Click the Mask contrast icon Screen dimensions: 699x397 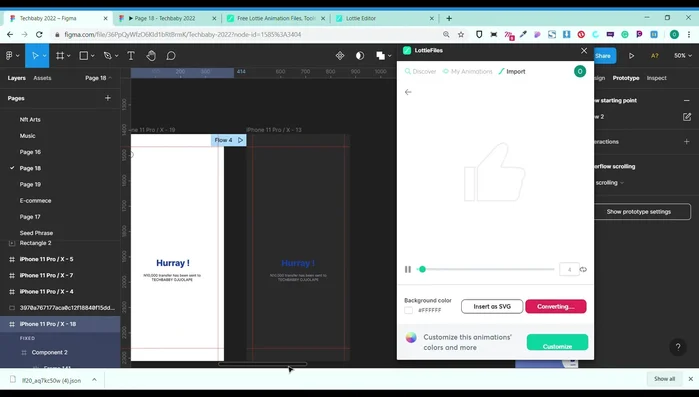[360, 56]
